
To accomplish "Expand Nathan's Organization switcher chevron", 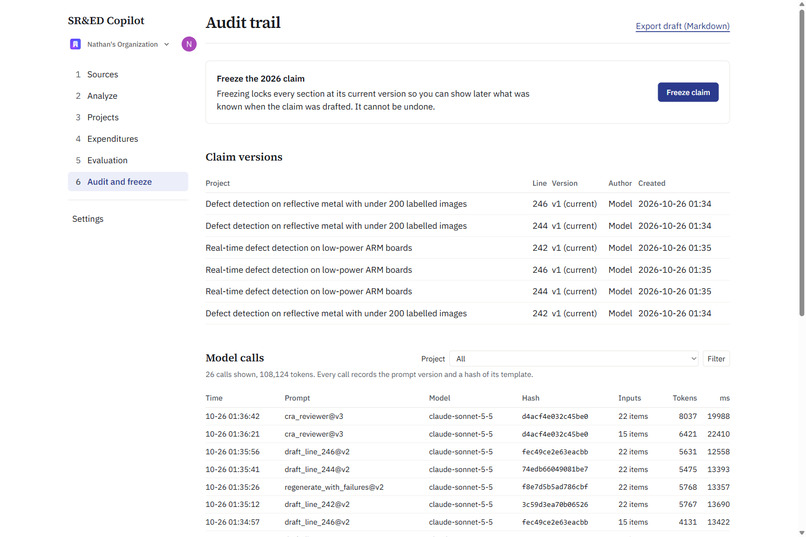I will click(x=167, y=44).
